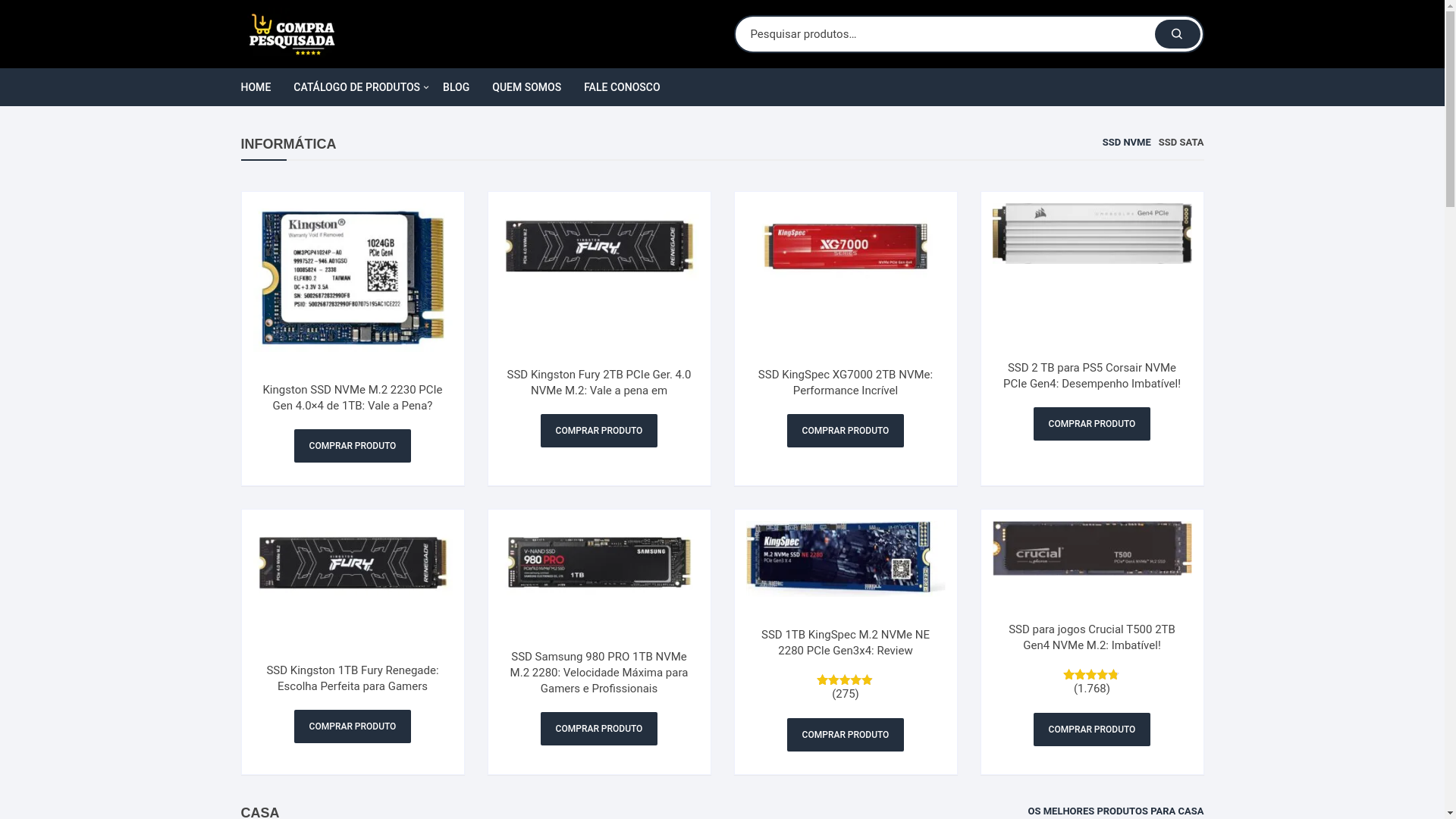
Task: Open the Samsung 980 PRO image
Action: [x=599, y=563]
